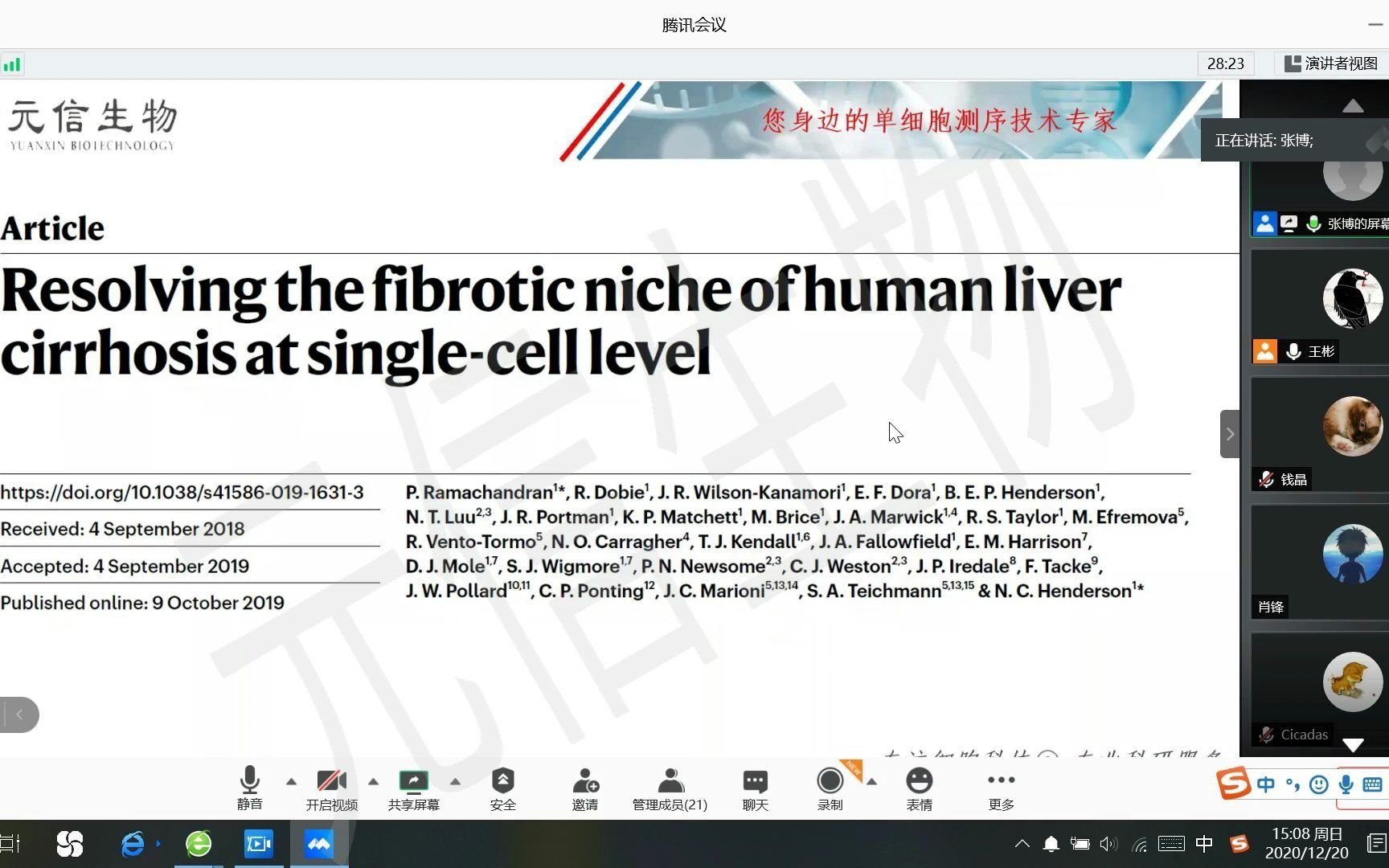This screenshot has height=868, width=1389.
Task: Toggle Windows IME 中 indicator in tray
Action: tap(1204, 844)
